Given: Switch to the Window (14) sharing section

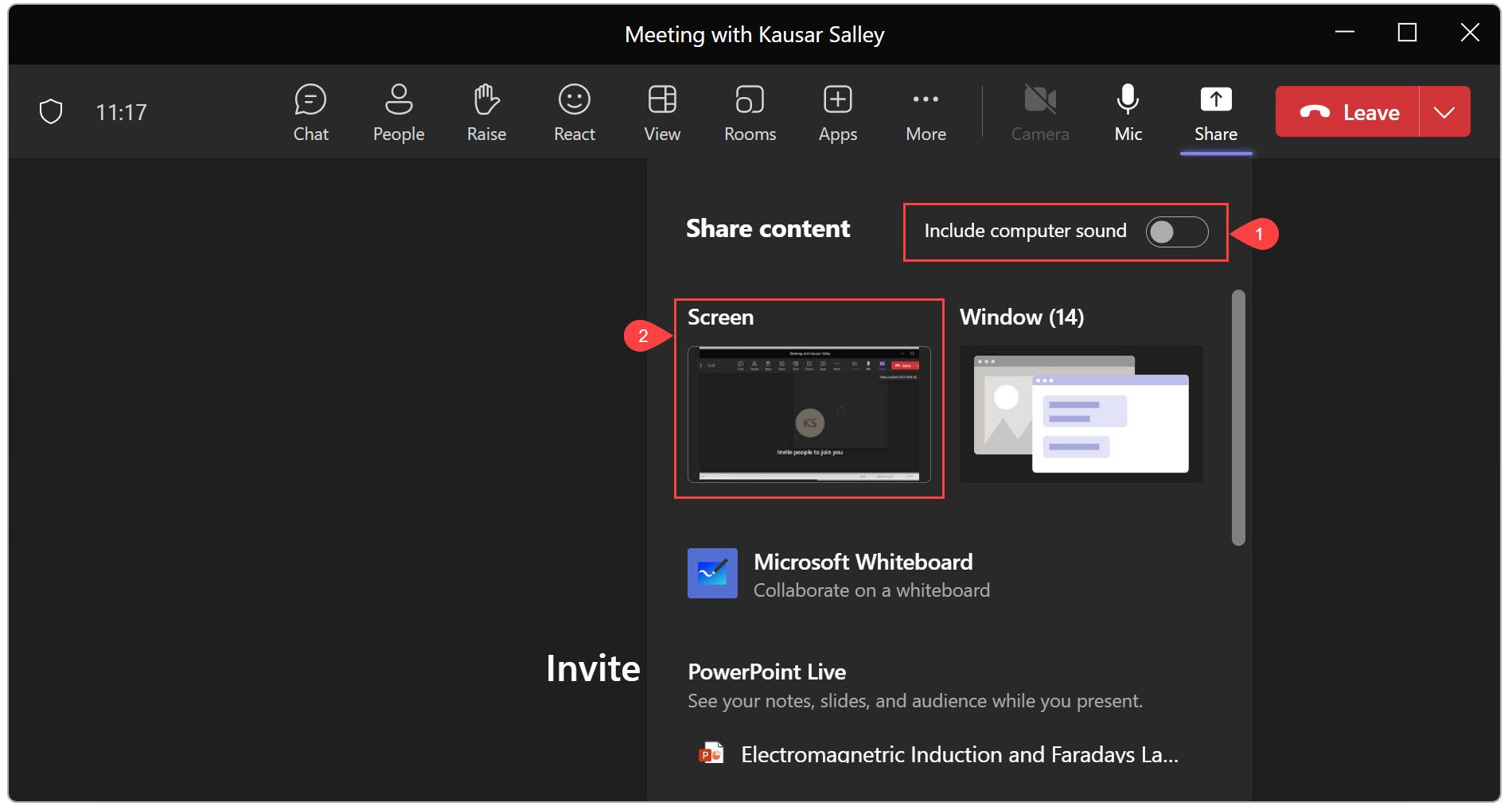Looking at the screenshot, I should pos(1079,412).
